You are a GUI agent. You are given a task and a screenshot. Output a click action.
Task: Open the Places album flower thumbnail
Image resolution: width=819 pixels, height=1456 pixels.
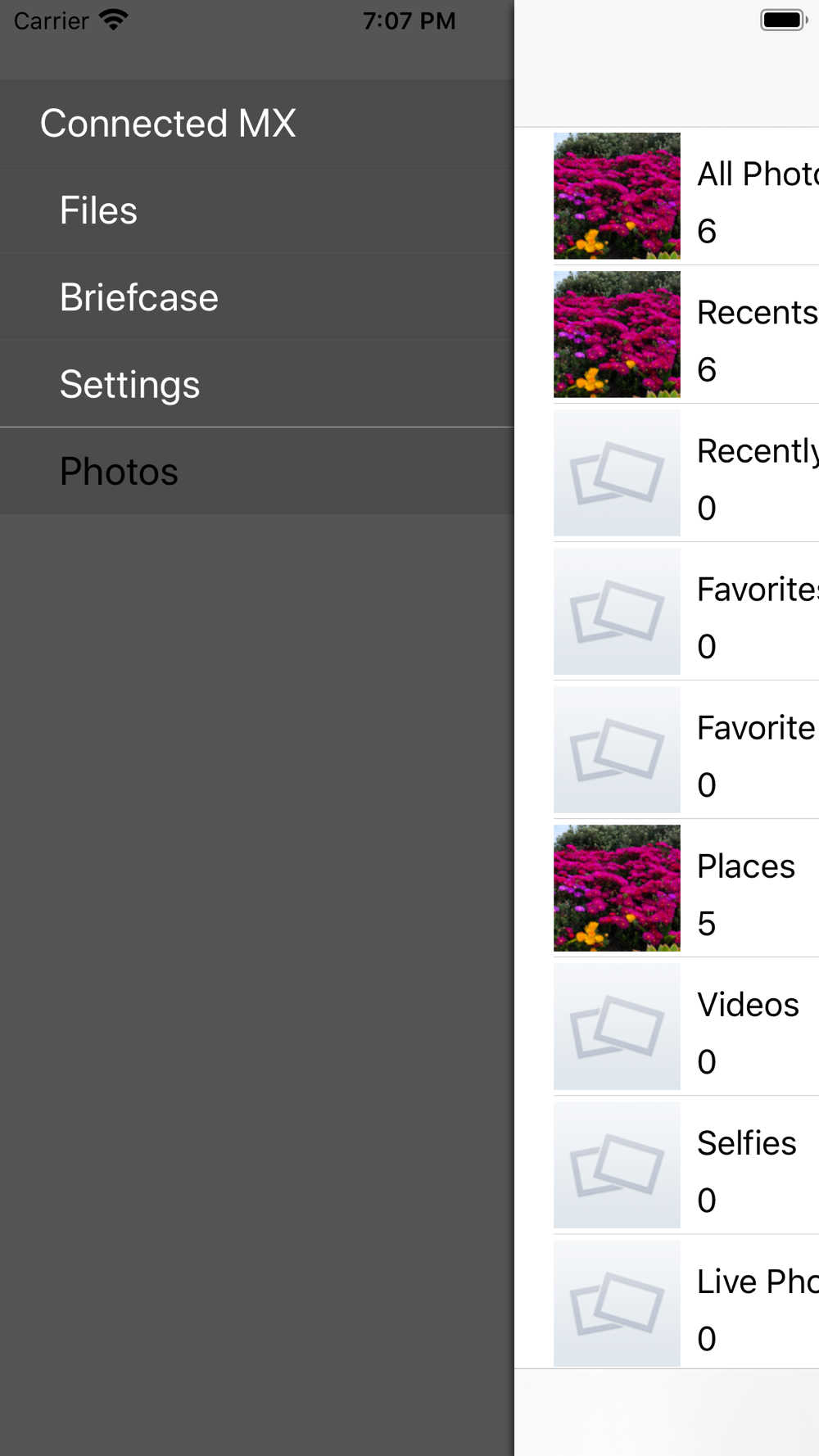click(x=617, y=888)
